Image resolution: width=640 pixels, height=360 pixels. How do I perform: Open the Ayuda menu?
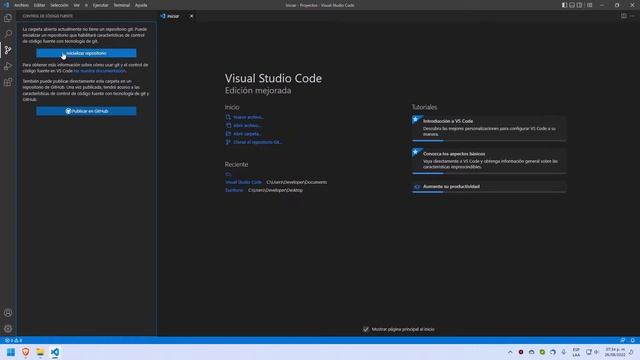[x=141, y=5]
